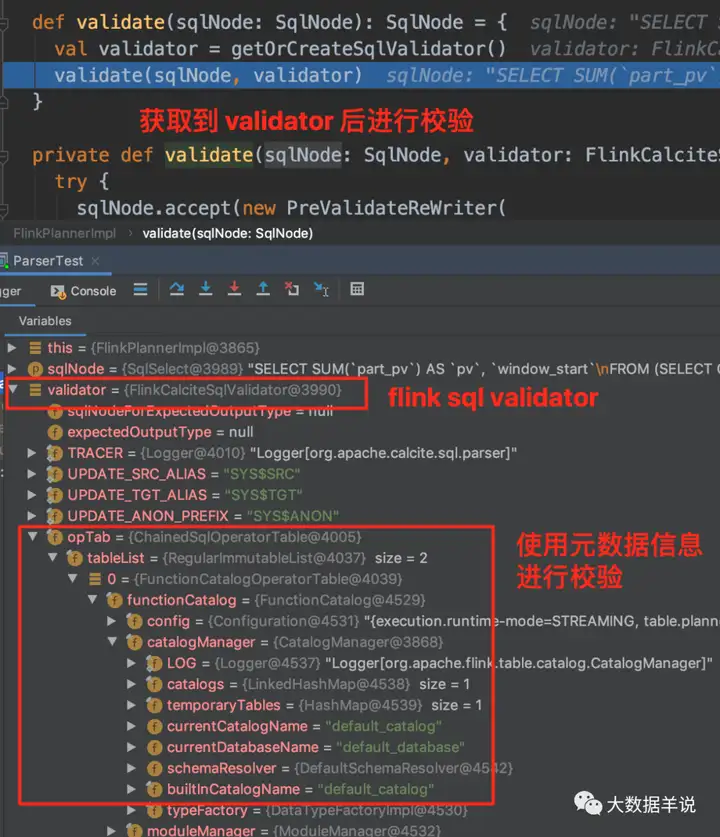Collapse the tableList field node
720x837 pixels.
point(53,557)
